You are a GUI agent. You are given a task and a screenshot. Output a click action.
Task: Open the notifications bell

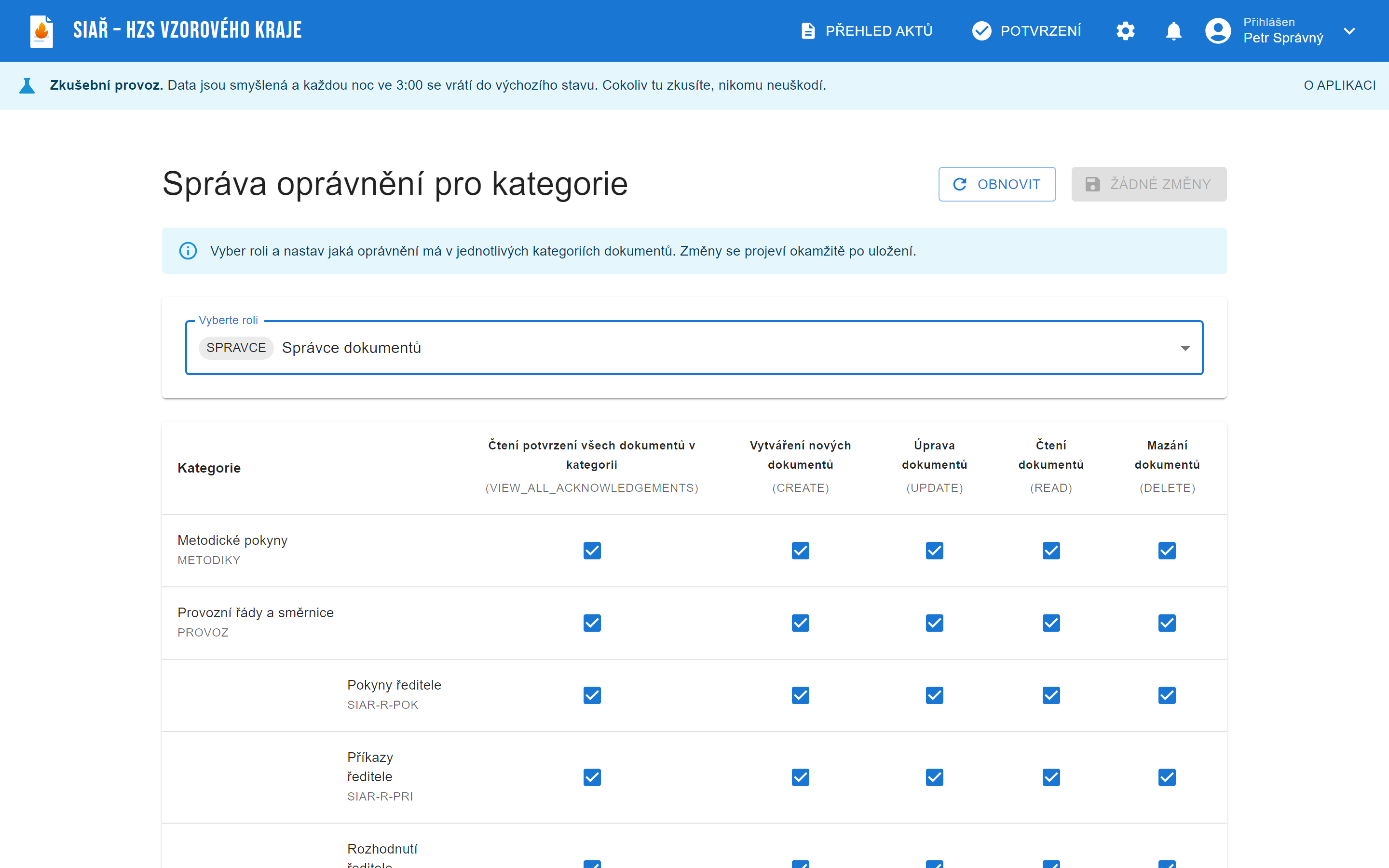click(1173, 31)
